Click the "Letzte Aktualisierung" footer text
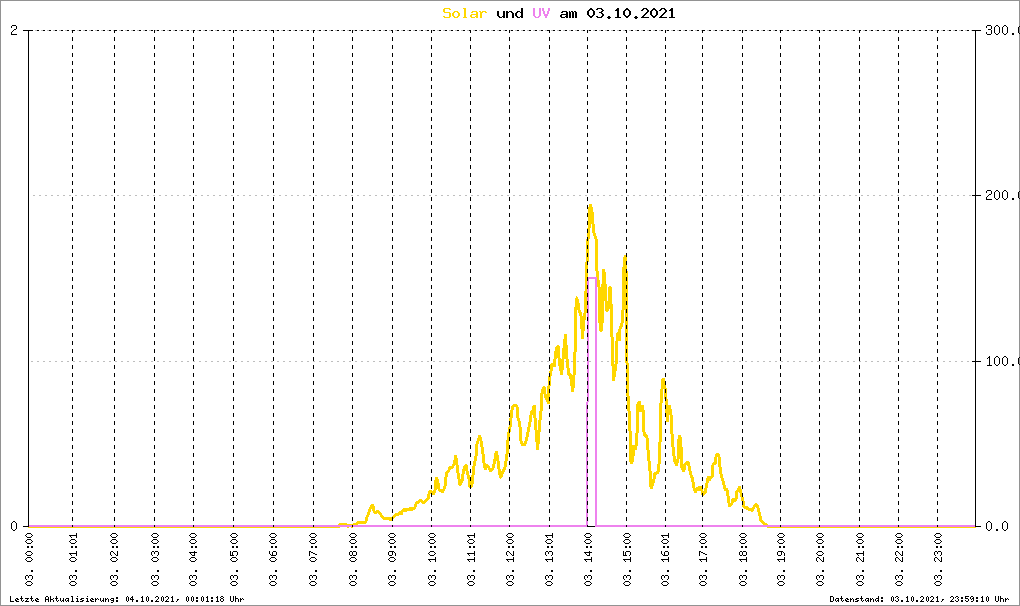Screen dimensions: 1020x606 point(127,599)
